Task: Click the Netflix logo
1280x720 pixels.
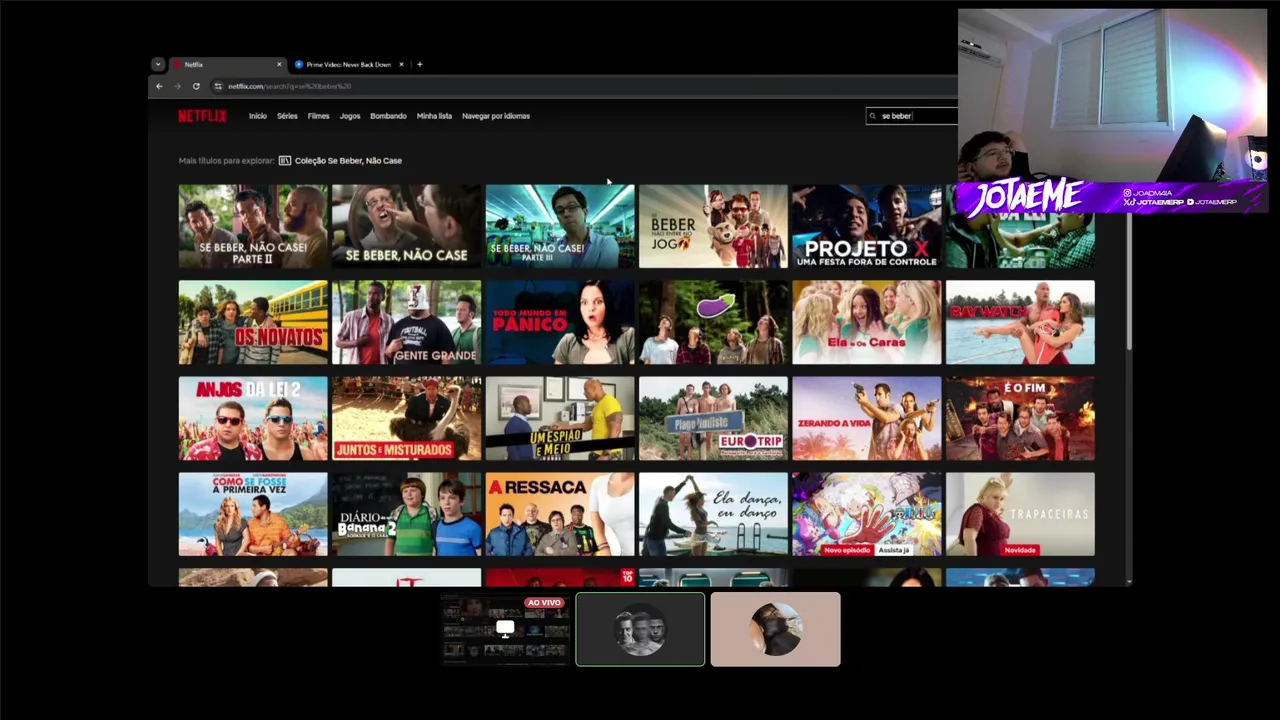Action: (202, 116)
